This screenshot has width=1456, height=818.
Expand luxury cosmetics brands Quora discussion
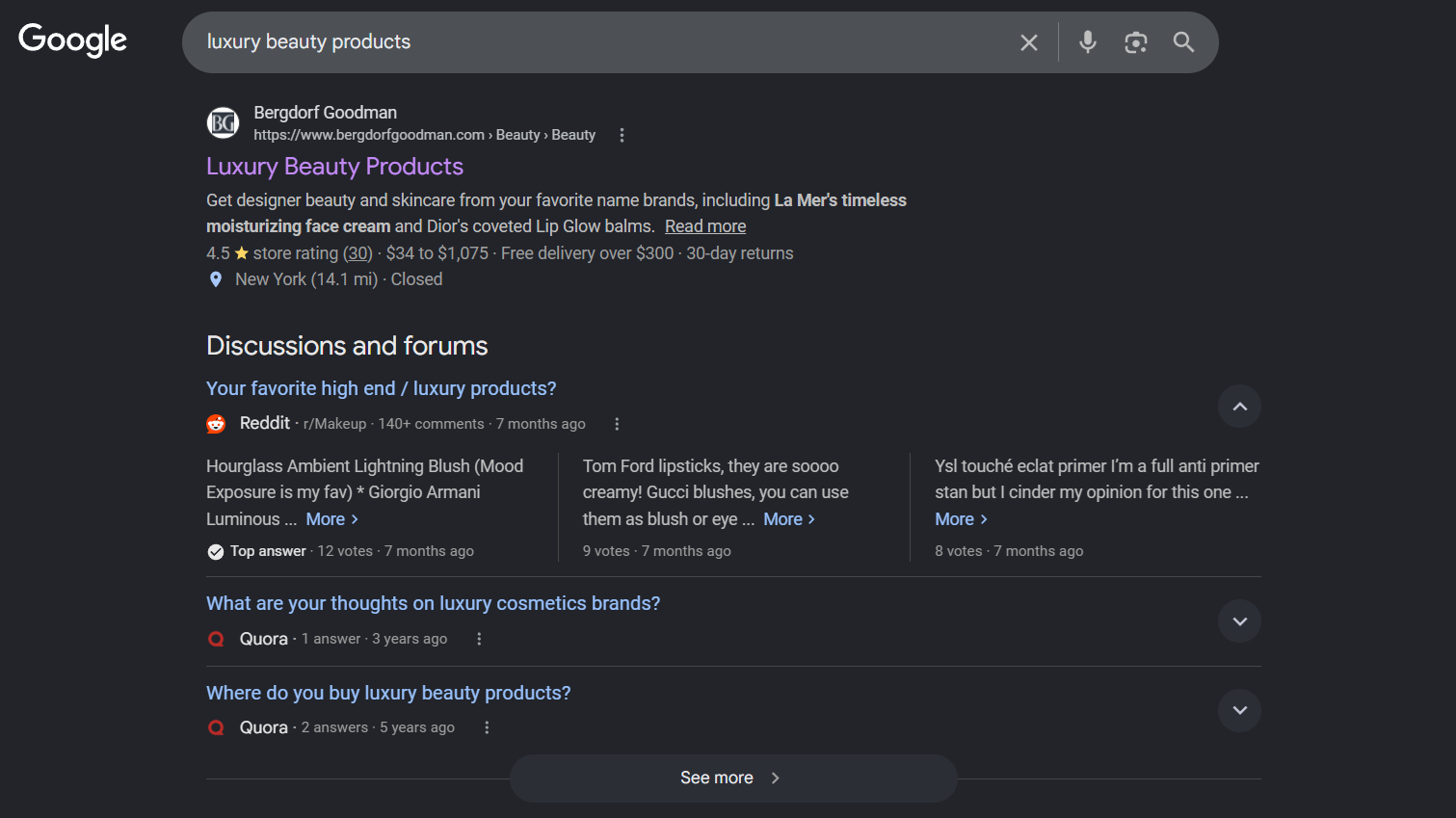1239,621
